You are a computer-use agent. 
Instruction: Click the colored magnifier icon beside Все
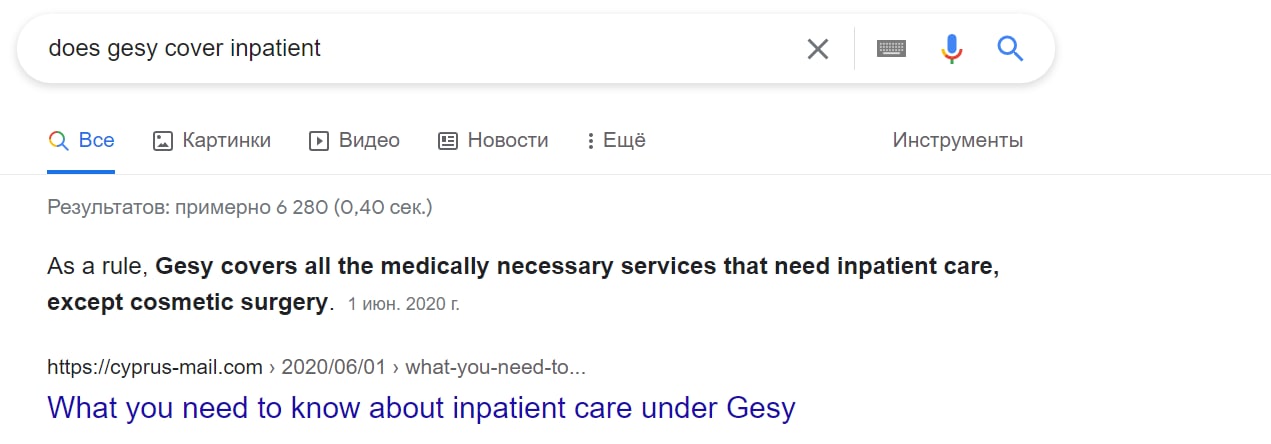coord(58,141)
